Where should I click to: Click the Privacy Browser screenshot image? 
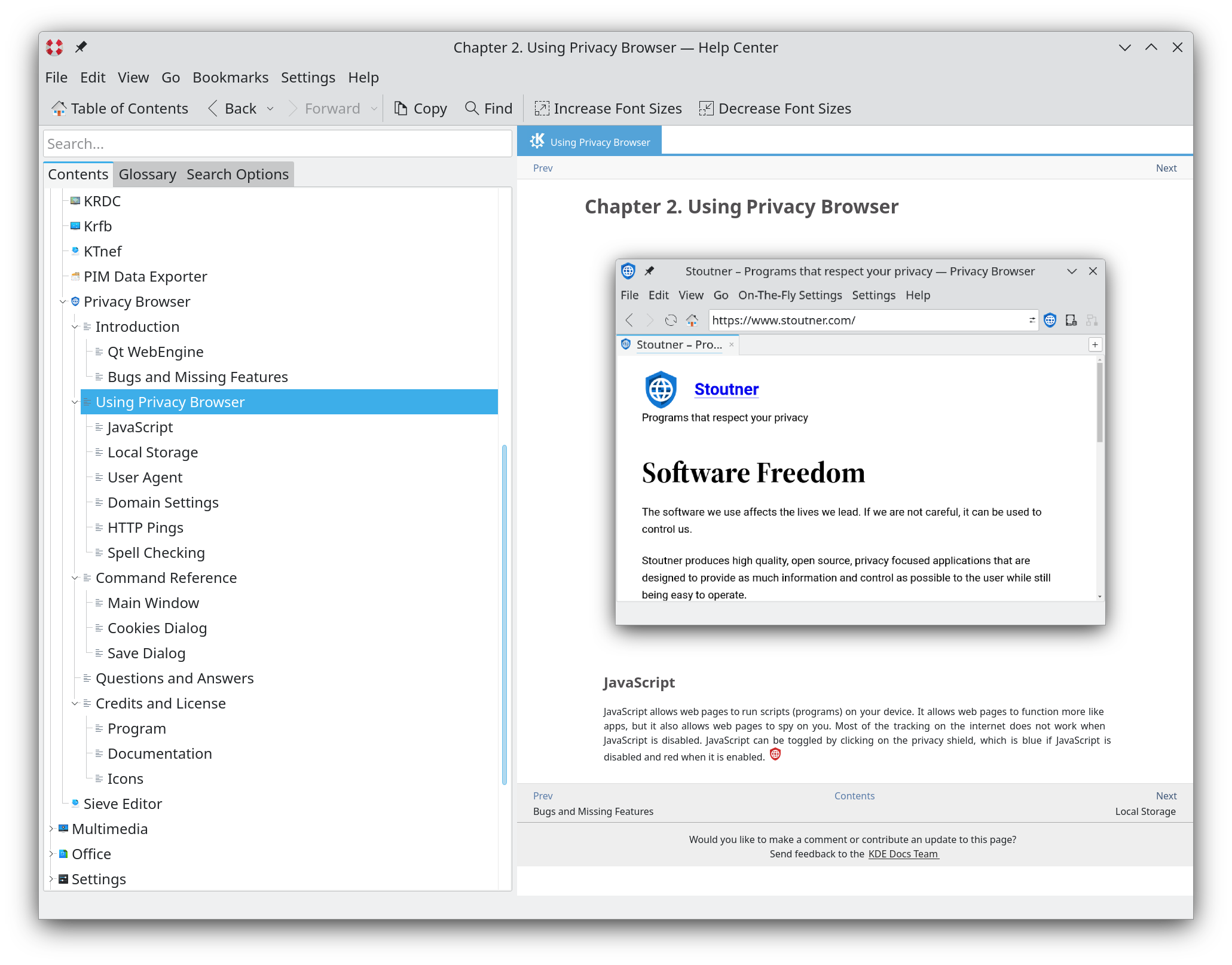[860, 442]
